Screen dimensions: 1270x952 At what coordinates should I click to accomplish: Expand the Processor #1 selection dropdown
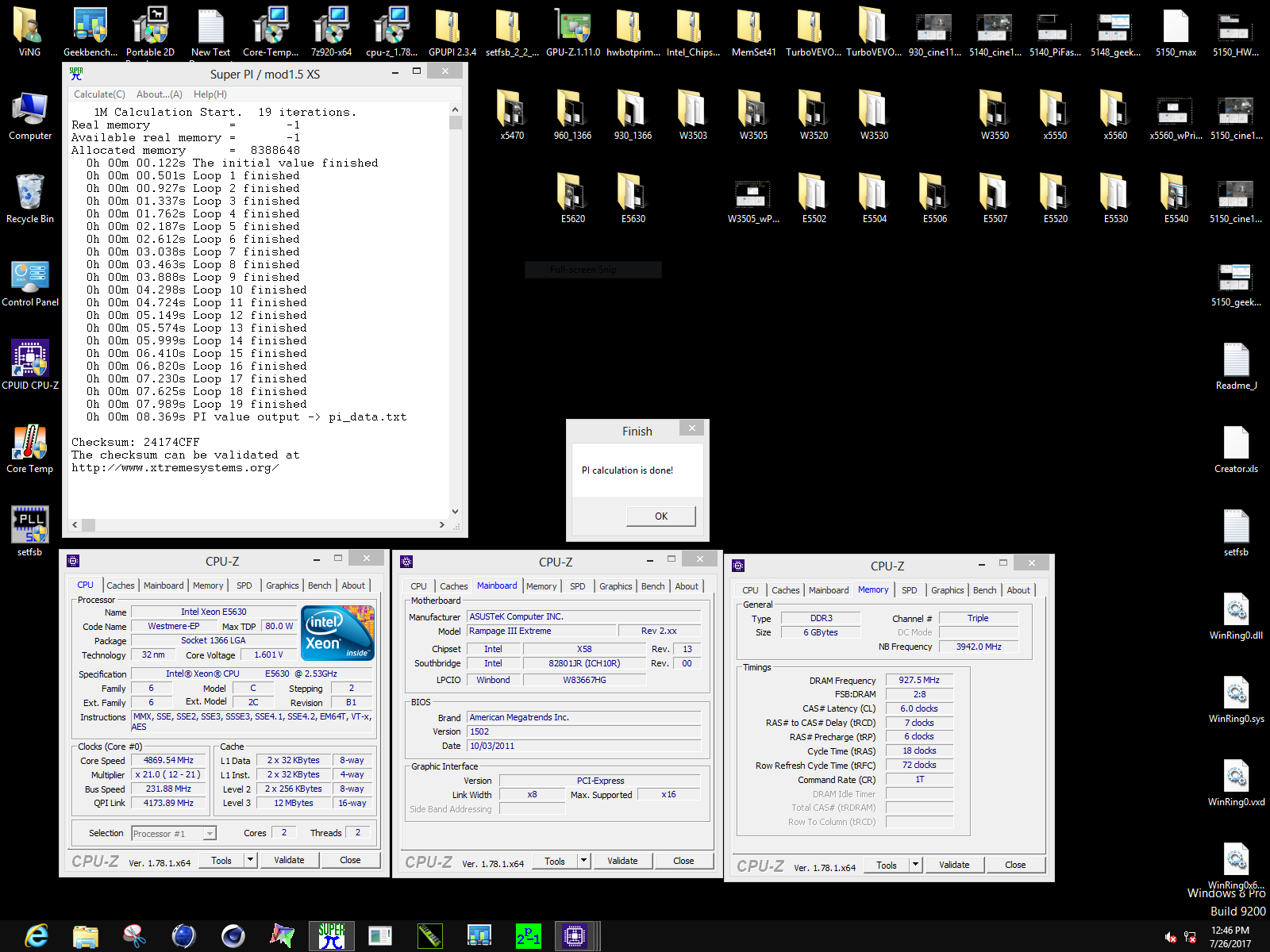[210, 834]
